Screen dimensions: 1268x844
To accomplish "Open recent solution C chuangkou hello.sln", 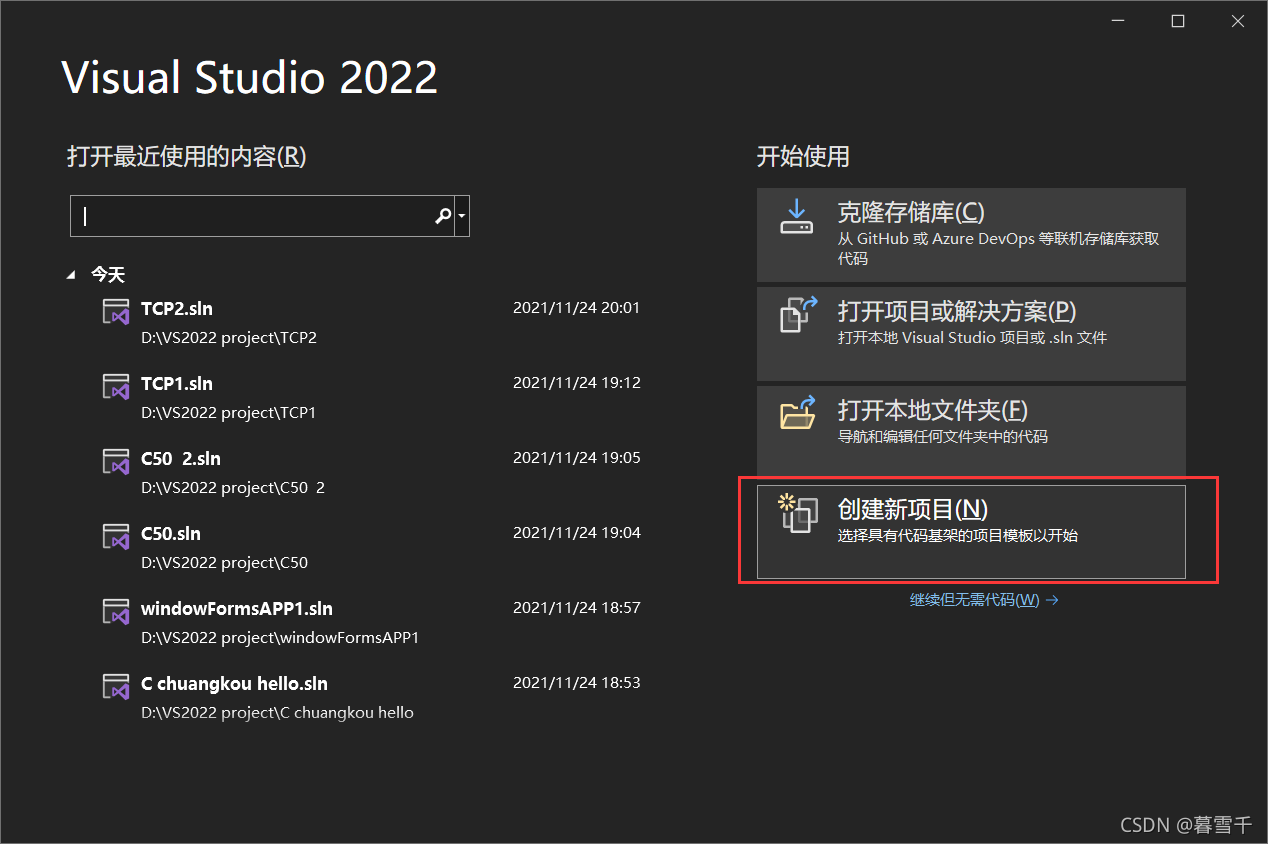I will 234,683.
